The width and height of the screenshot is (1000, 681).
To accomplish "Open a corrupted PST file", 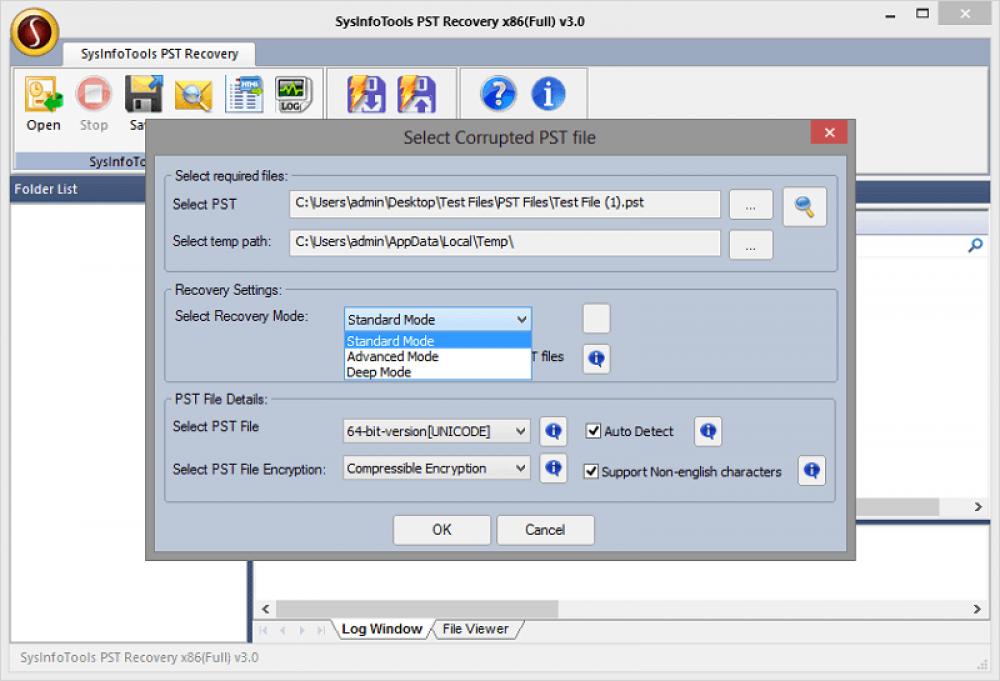I will click(x=42, y=95).
